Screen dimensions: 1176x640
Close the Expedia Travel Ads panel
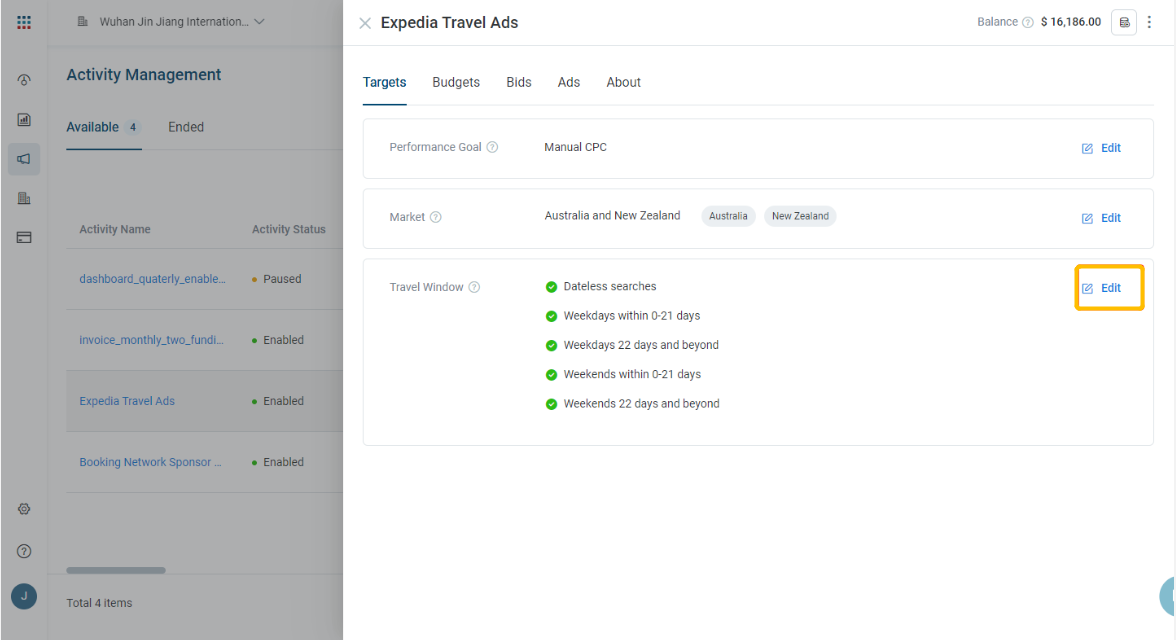click(365, 23)
